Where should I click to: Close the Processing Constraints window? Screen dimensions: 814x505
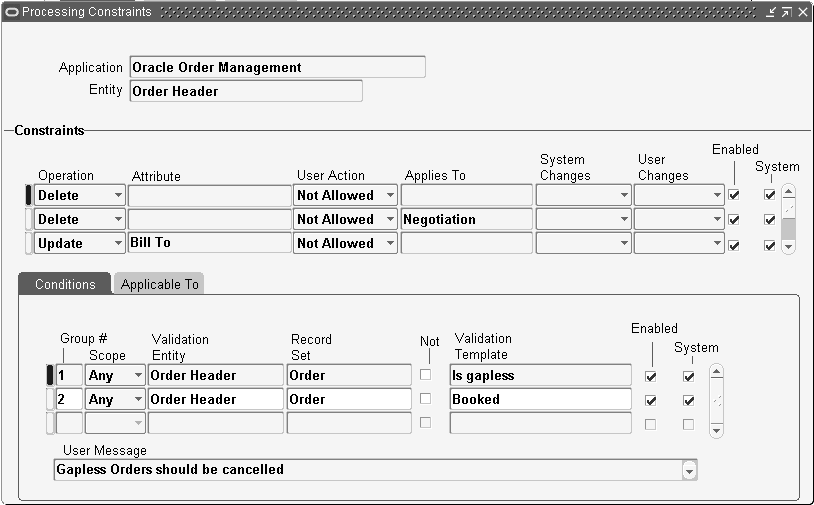(x=803, y=11)
